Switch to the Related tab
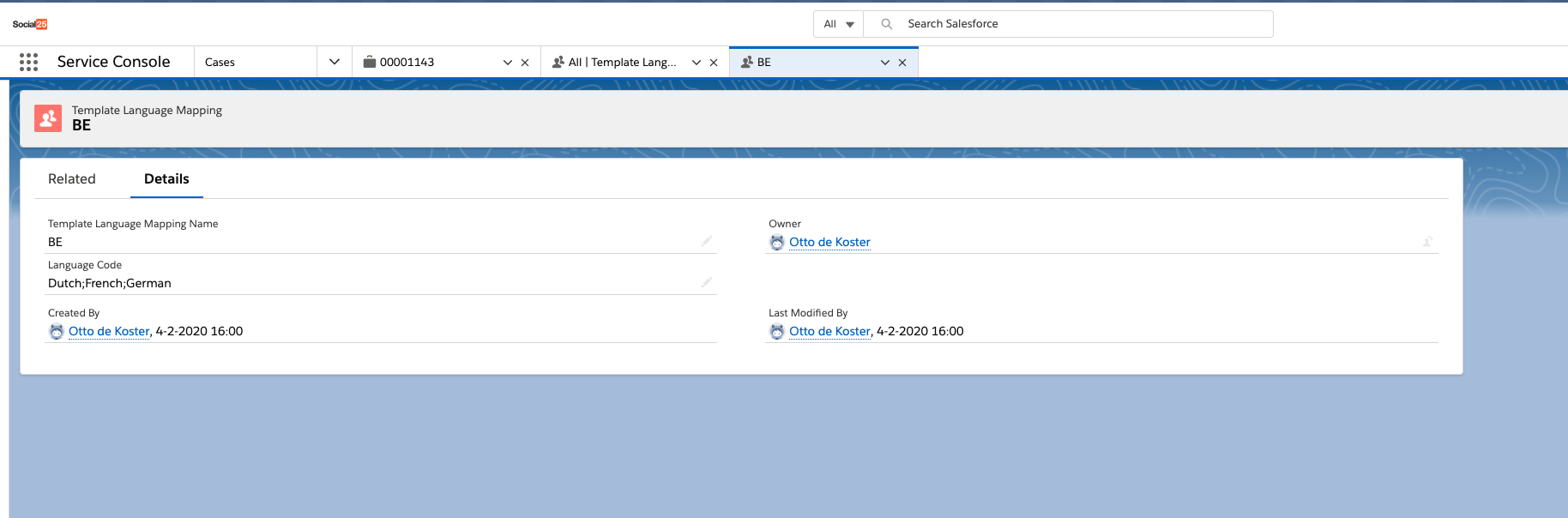The image size is (1568, 518). [72, 178]
